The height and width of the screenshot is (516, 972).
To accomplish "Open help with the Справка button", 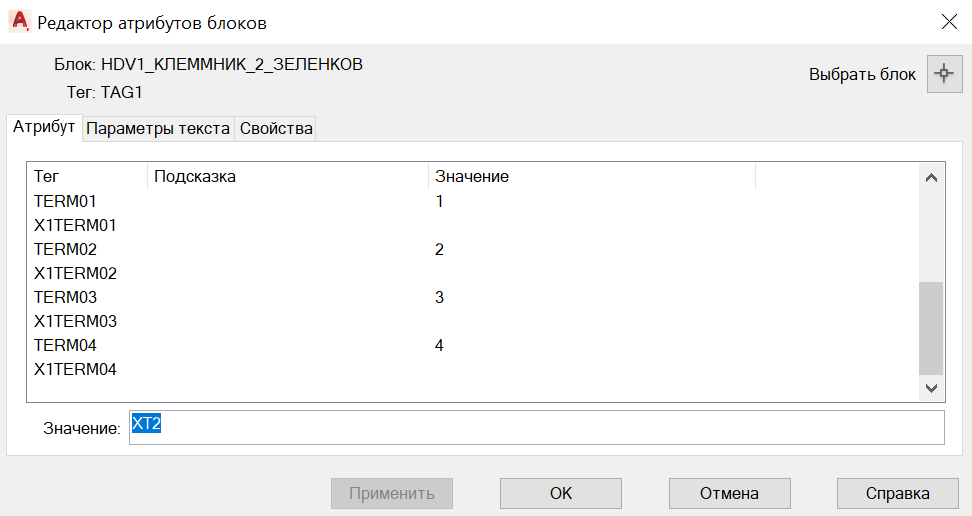I will tap(897, 493).
